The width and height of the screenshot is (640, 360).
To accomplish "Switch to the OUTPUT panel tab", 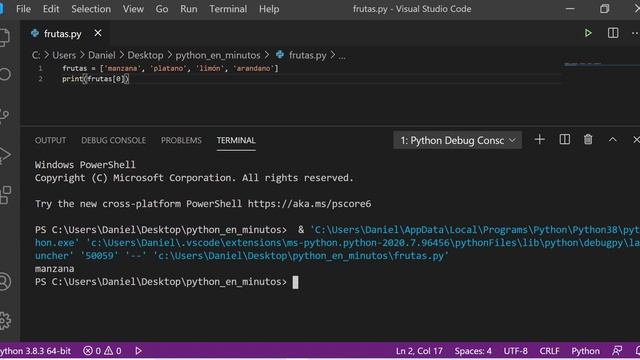I will pyautogui.click(x=50, y=140).
